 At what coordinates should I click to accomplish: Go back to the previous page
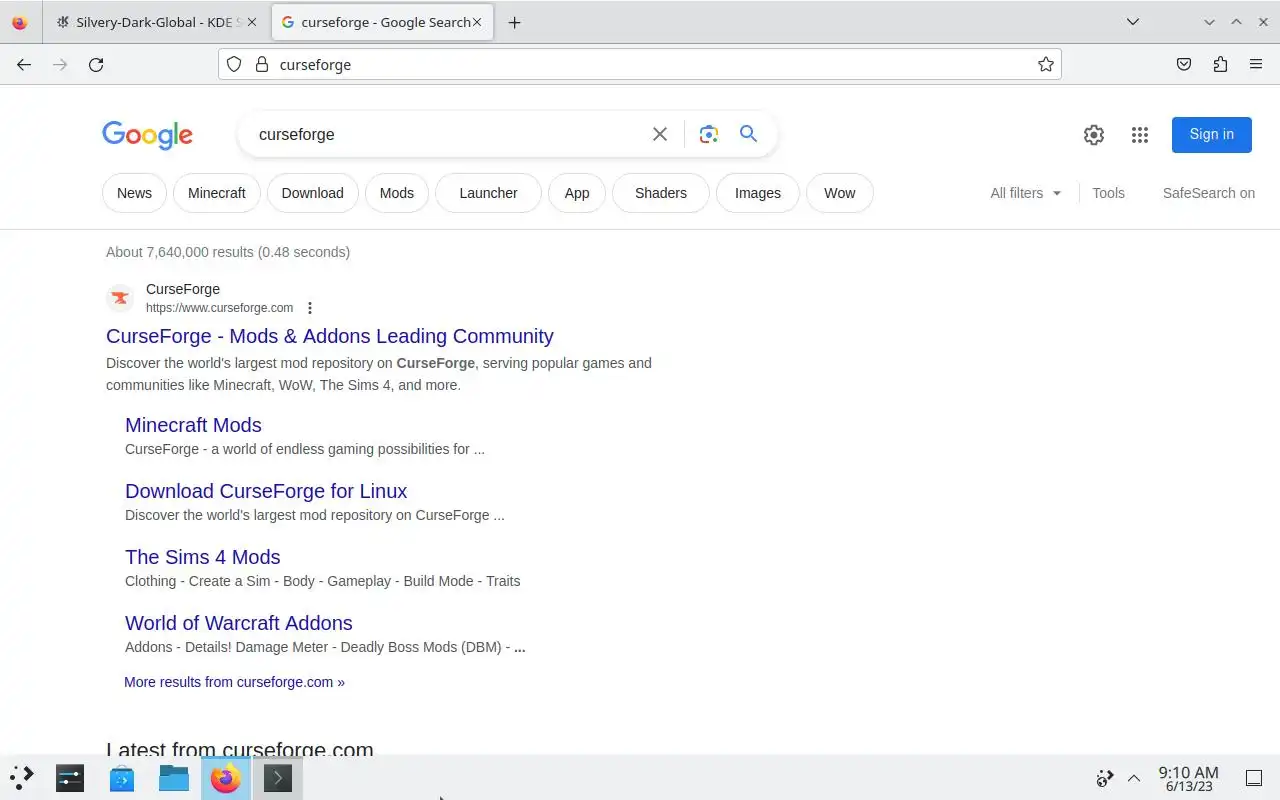tap(24, 64)
